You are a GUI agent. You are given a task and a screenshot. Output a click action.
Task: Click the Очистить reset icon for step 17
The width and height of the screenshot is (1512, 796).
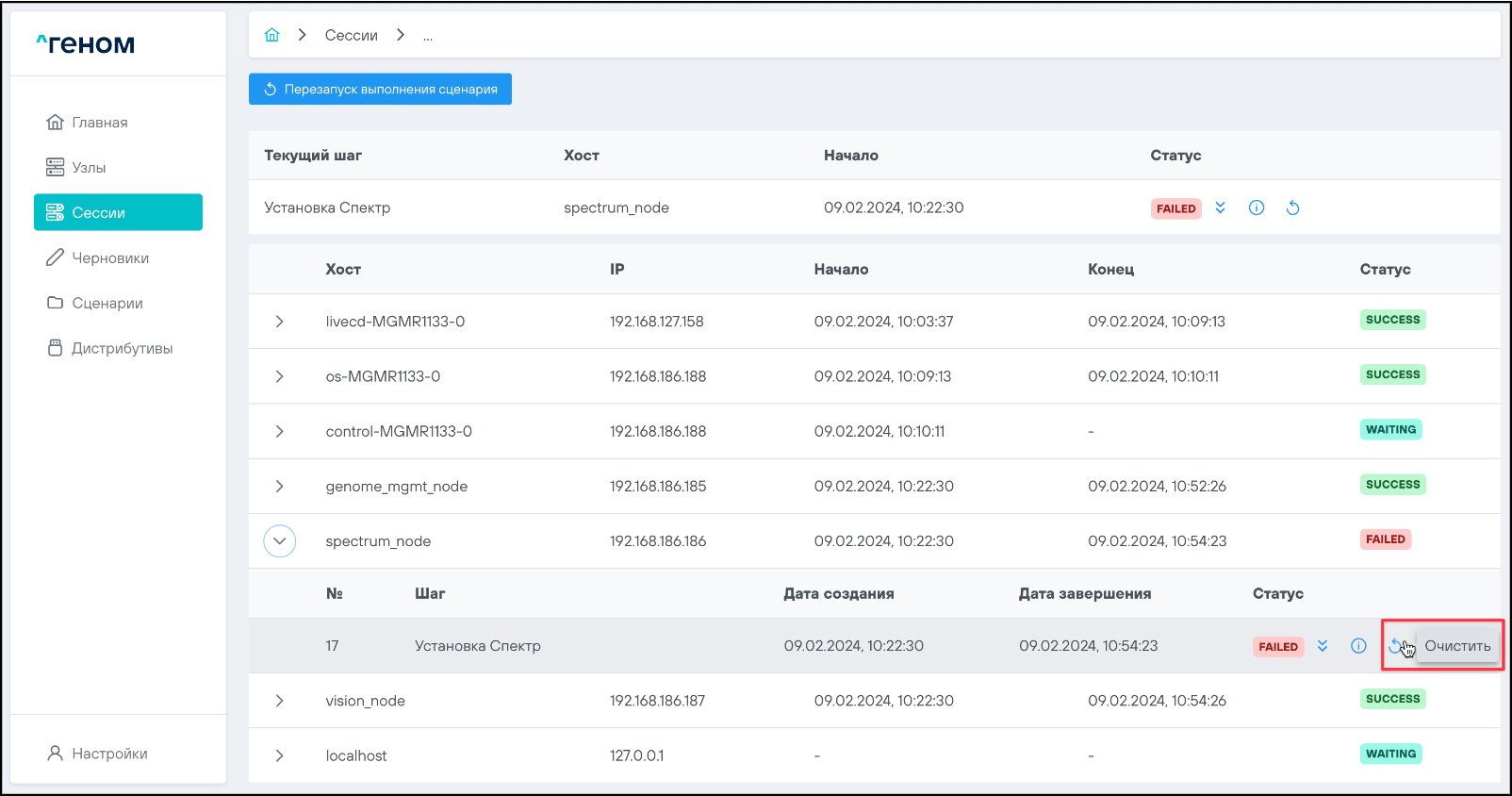point(1395,646)
